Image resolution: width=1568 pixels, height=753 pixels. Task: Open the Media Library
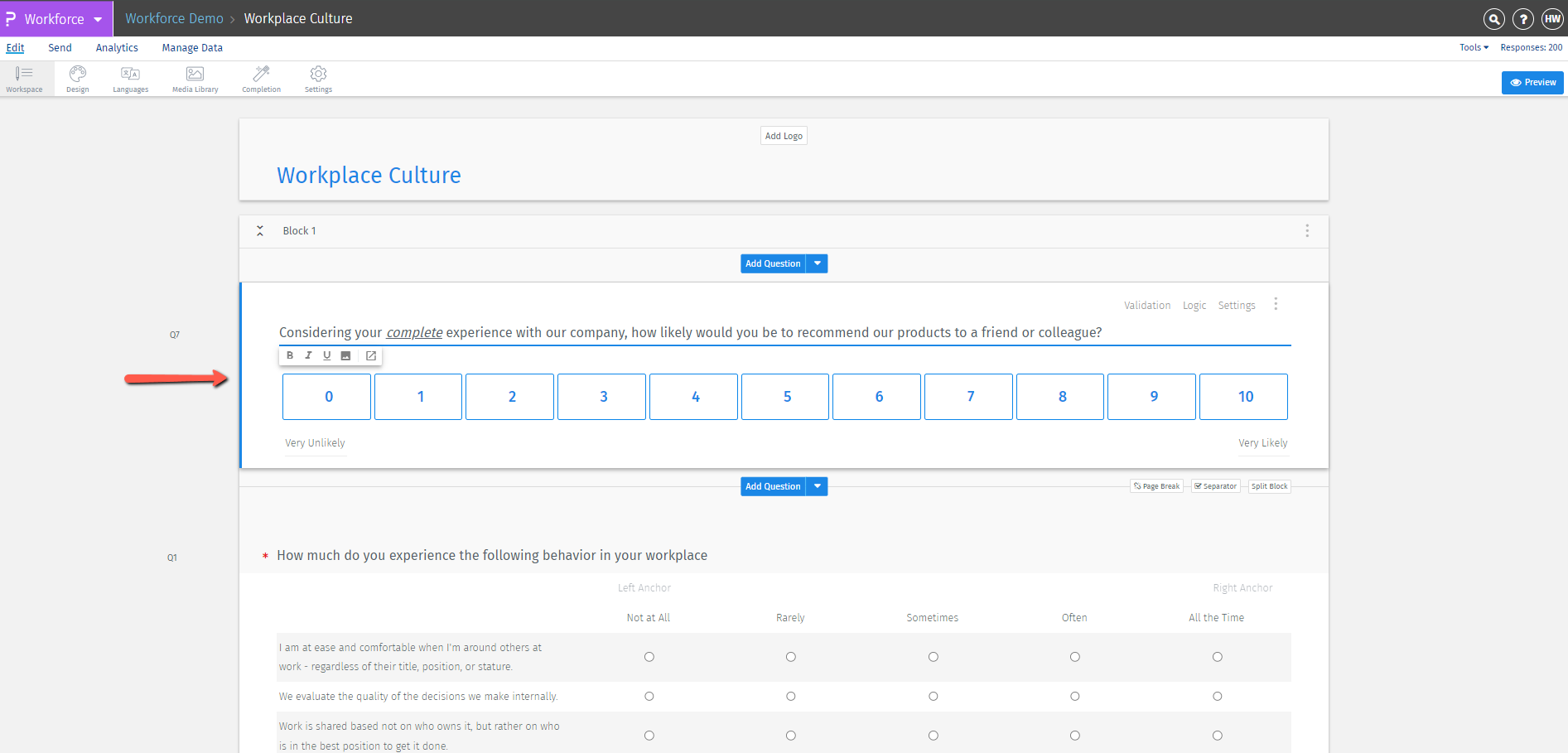pyautogui.click(x=195, y=79)
